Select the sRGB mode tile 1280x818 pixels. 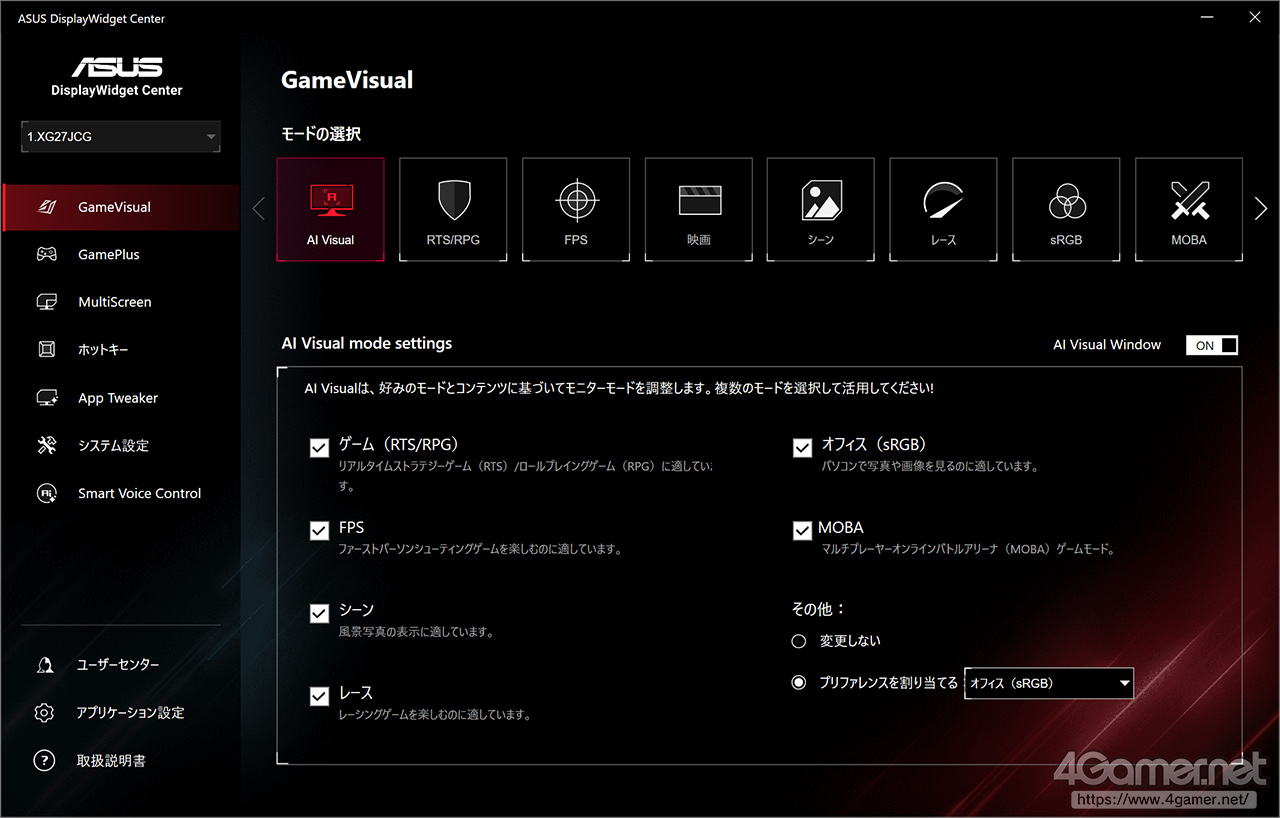[x=1066, y=209]
